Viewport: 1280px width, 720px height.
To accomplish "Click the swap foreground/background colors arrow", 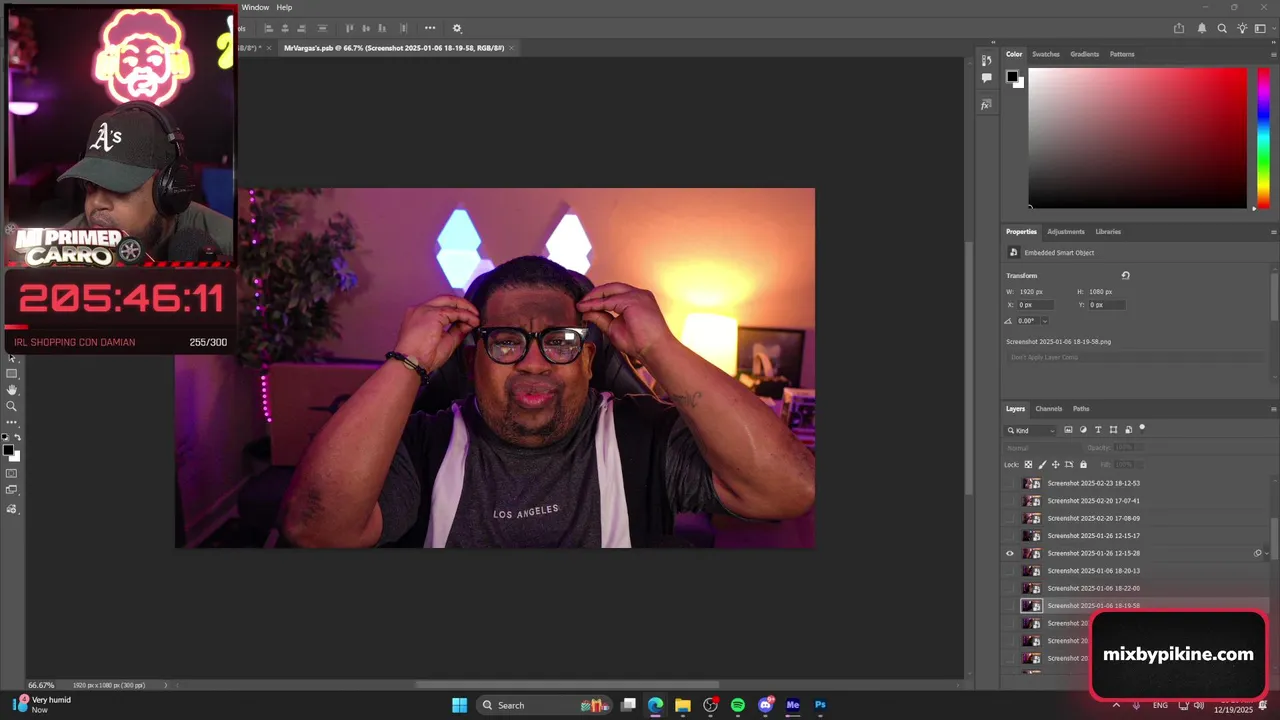I will coord(17,437).
